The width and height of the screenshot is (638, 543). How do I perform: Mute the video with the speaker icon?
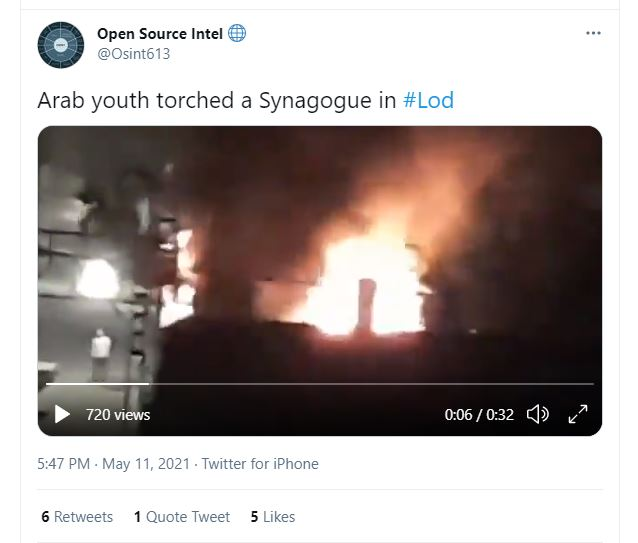point(538,414)
